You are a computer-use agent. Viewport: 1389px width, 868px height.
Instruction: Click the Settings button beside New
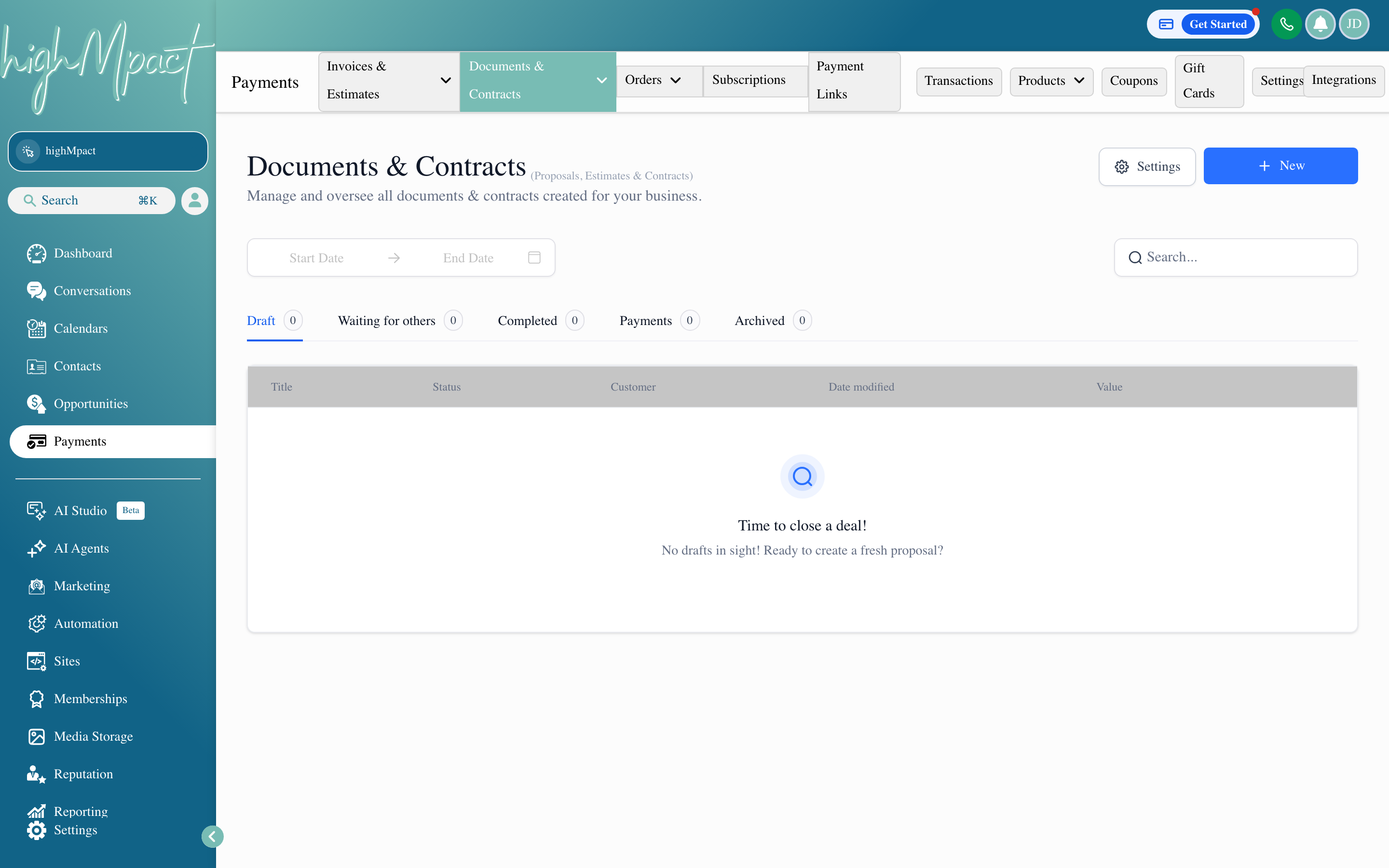(1147, 166)
